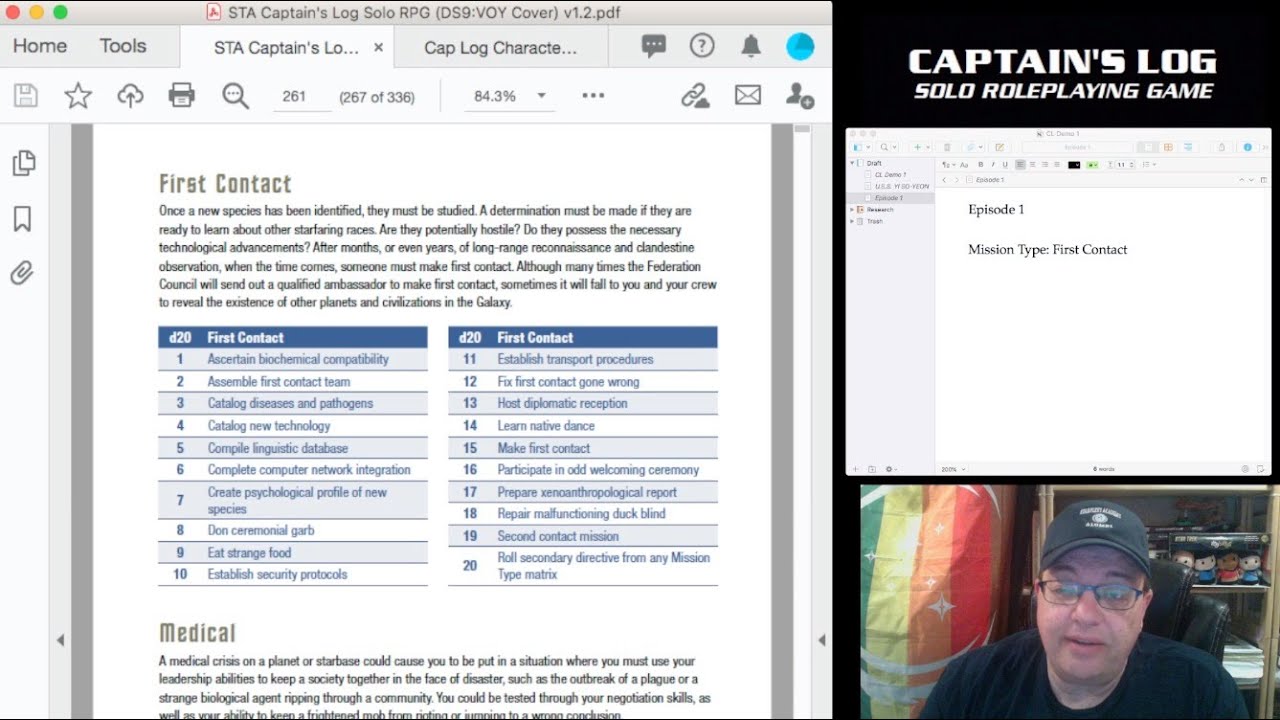The image size is (1280, 720).
Task: Click Scrivener font Aa button
Action: (x=964, y=165)
